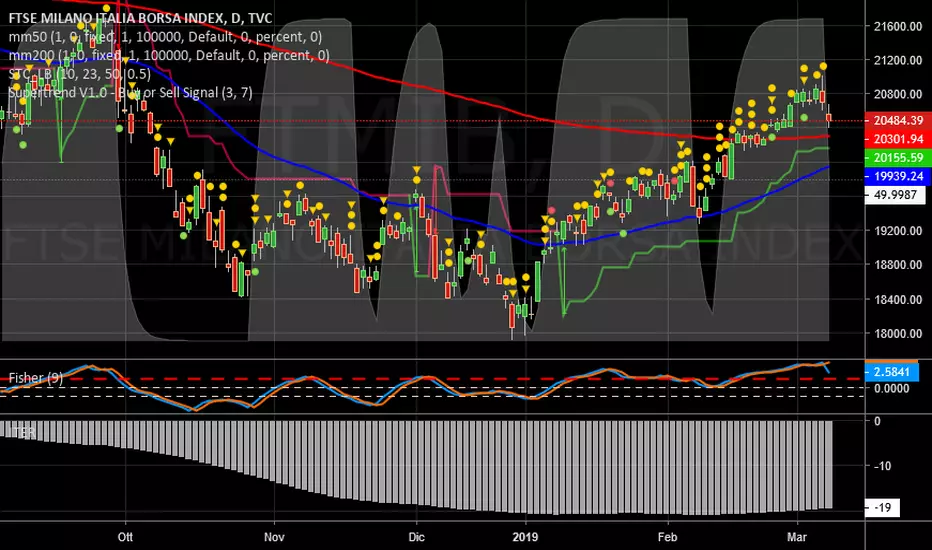The image size is (932, 550).
Task: Select the red mm200 value label 20301.94
Action: 898,139
